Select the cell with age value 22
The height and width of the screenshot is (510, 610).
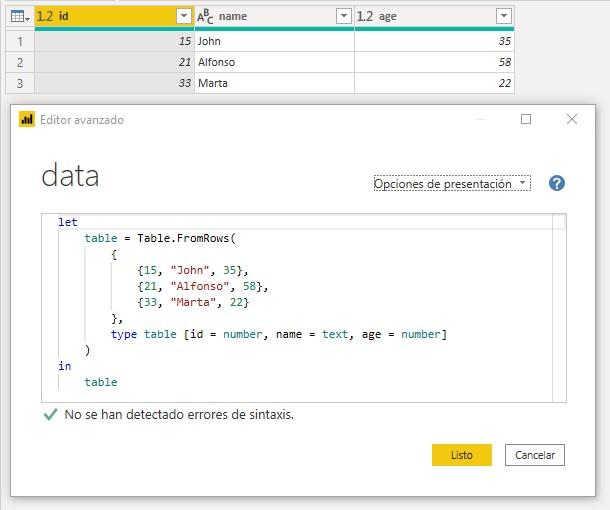point(434,83)
